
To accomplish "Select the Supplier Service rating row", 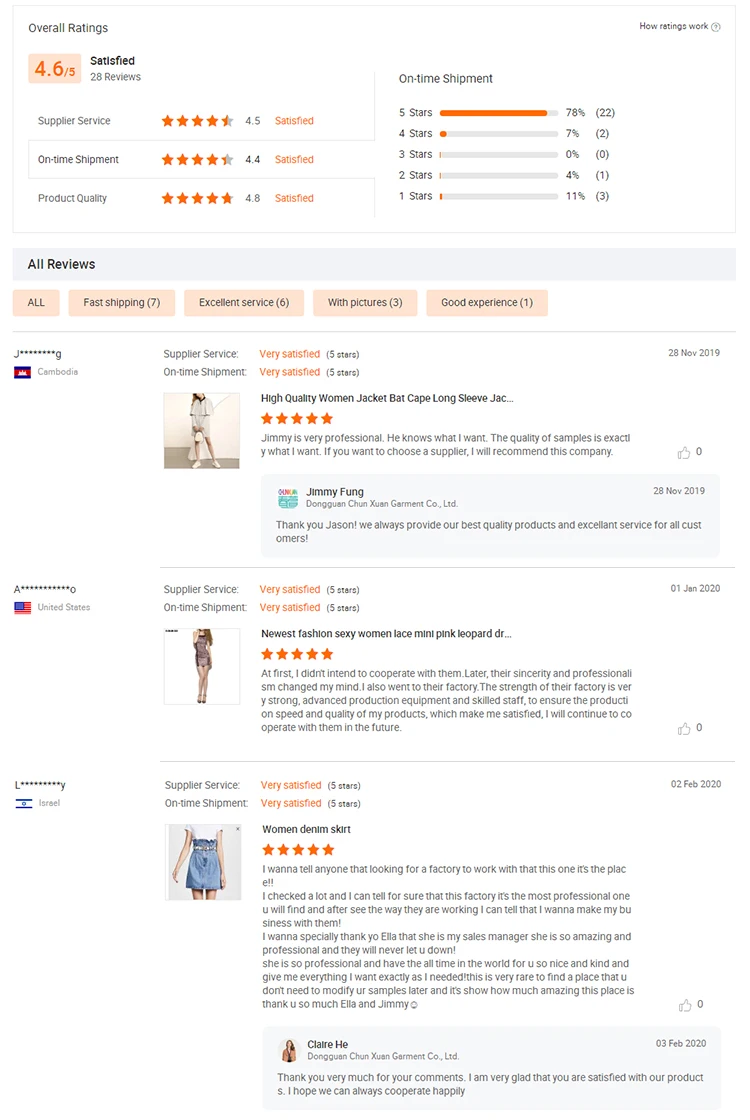I will coord(201,121).
